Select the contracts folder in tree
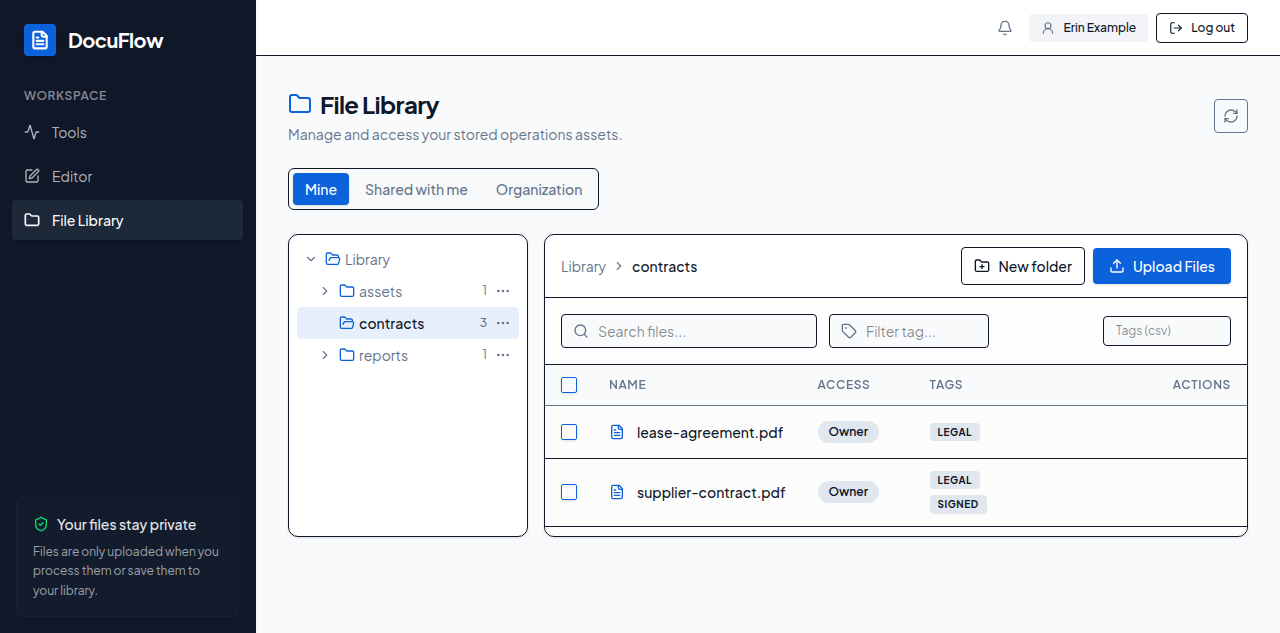The image size is (1280, 633). [408, 323]
